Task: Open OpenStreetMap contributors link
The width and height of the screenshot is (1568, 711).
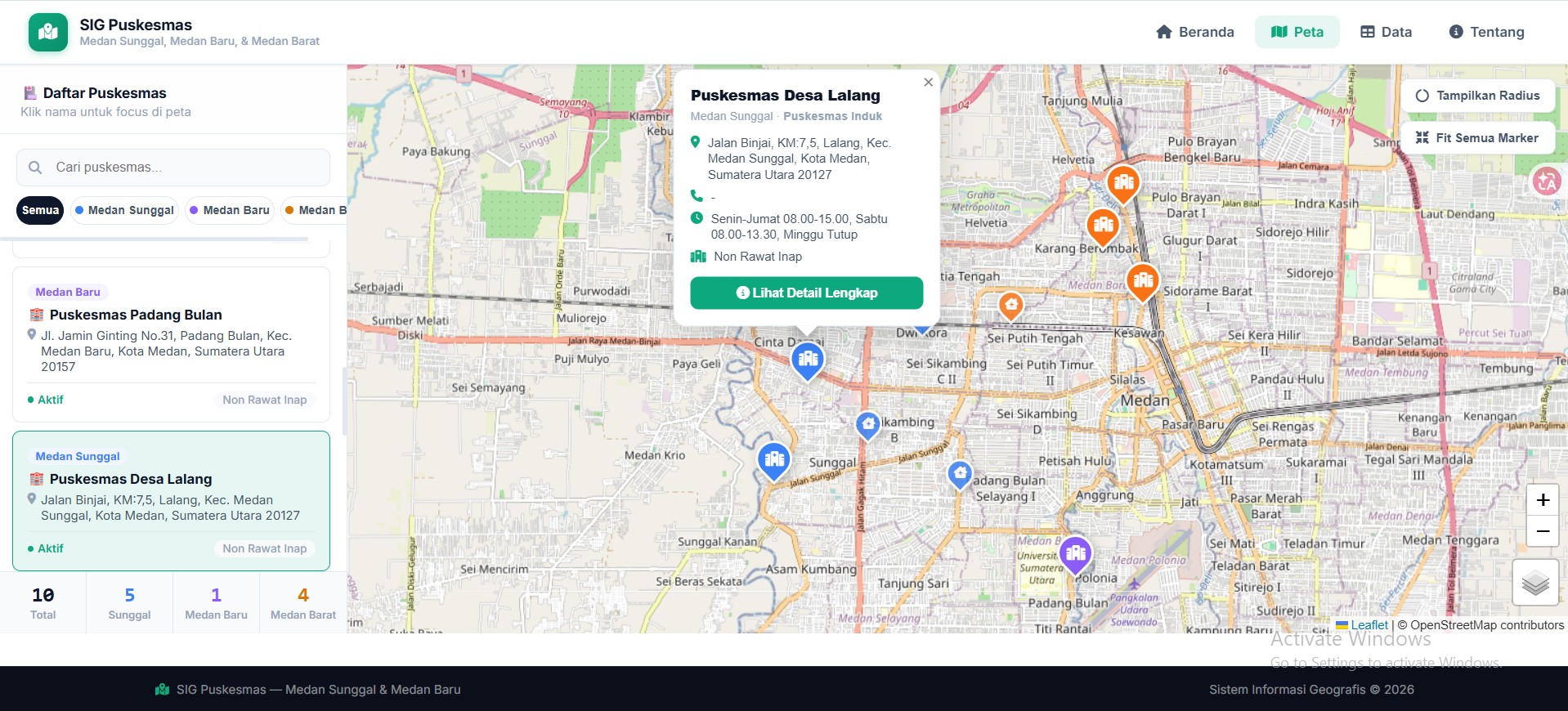Action: tap(1486, 625)
